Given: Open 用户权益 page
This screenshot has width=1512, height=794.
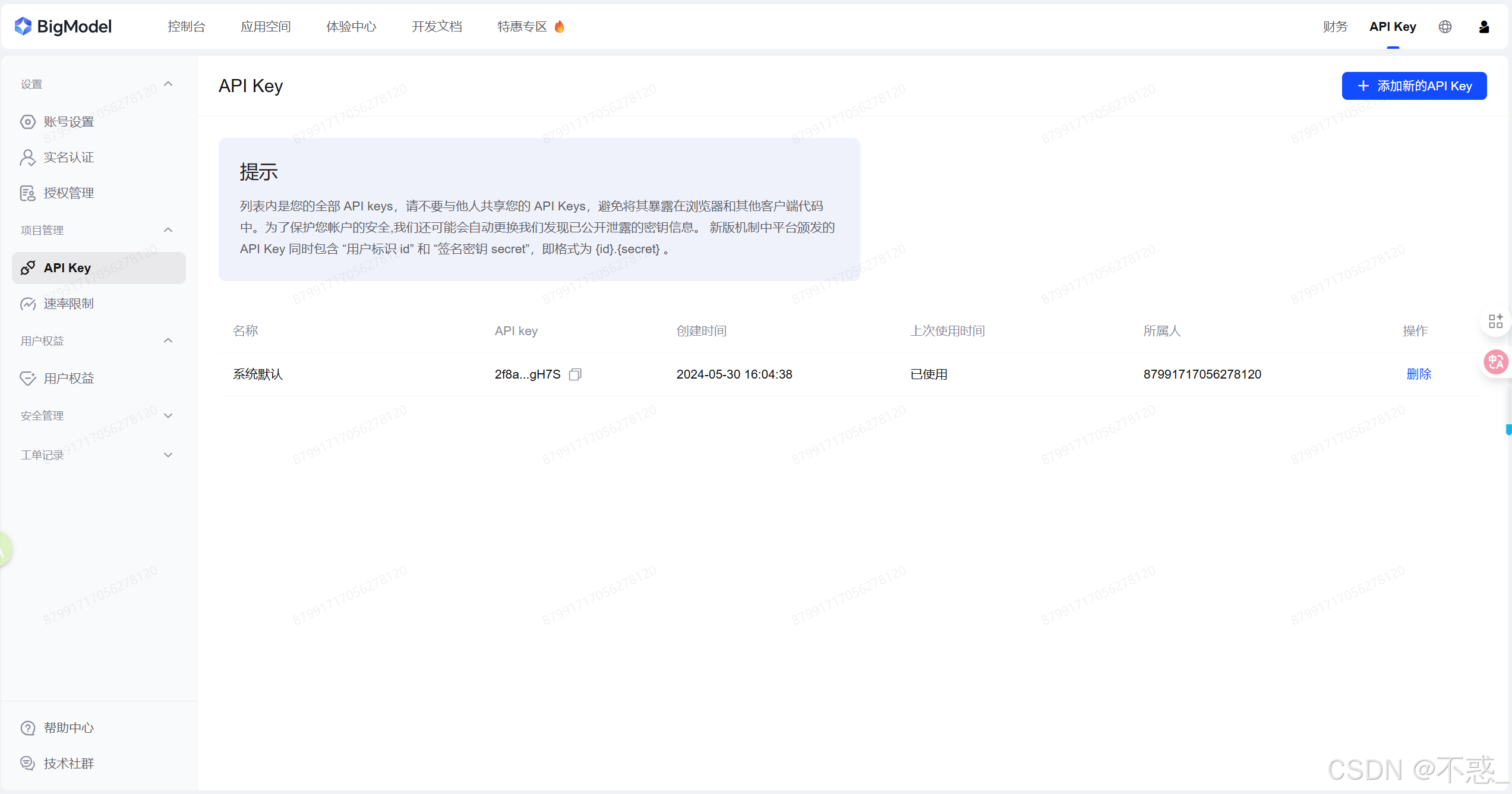Looking at the screenshot, I should [68, 377].
